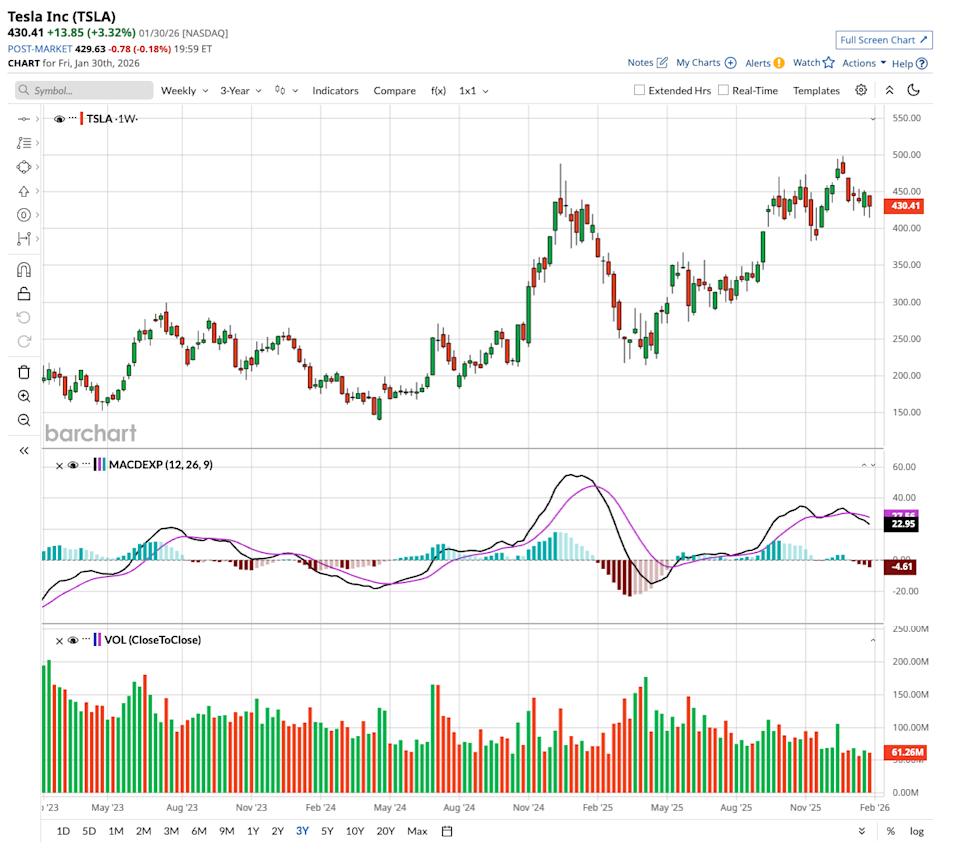Switch to the 1Y range tab

tap(252, 830)
